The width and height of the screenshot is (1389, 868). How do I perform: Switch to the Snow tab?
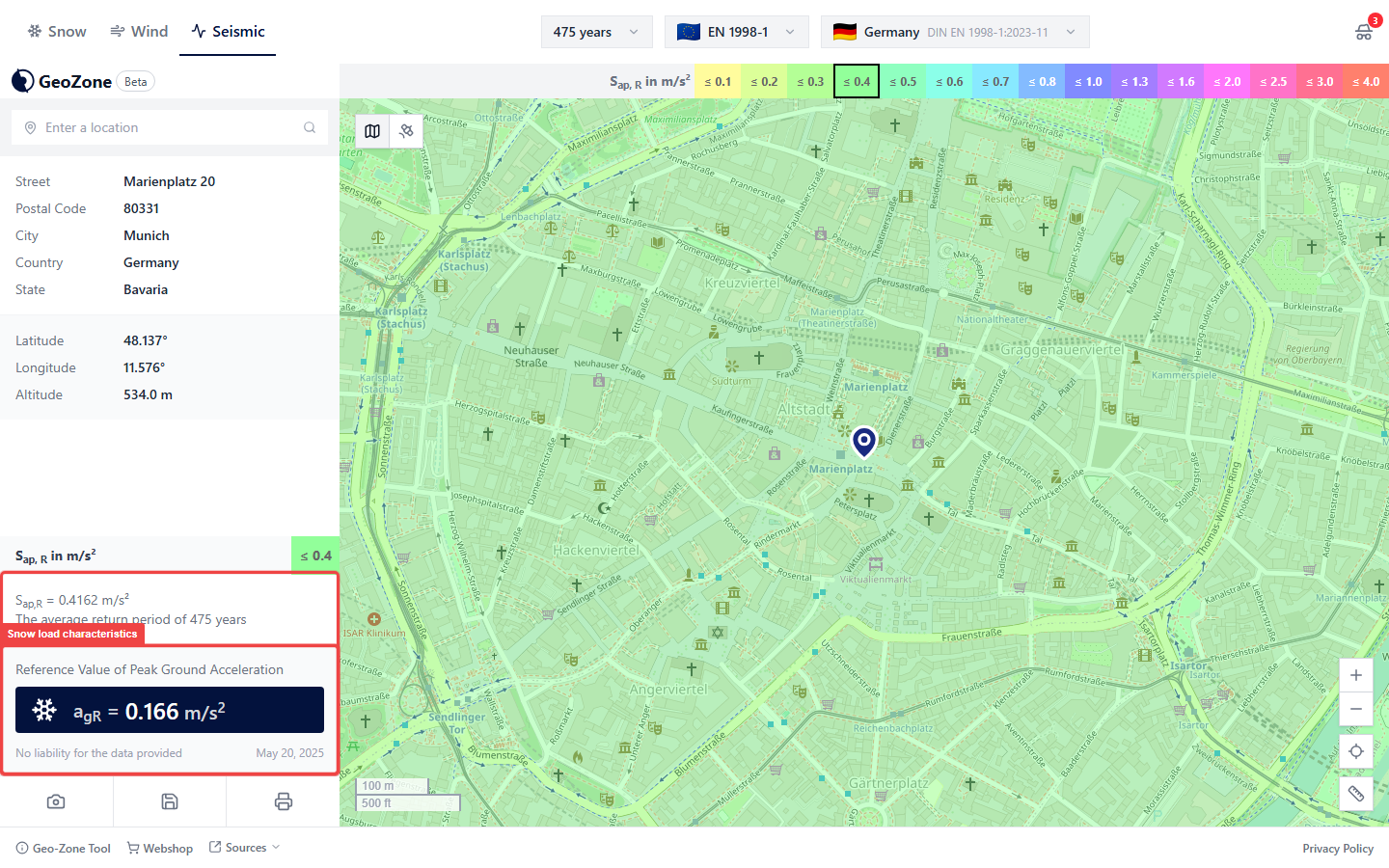57,32
